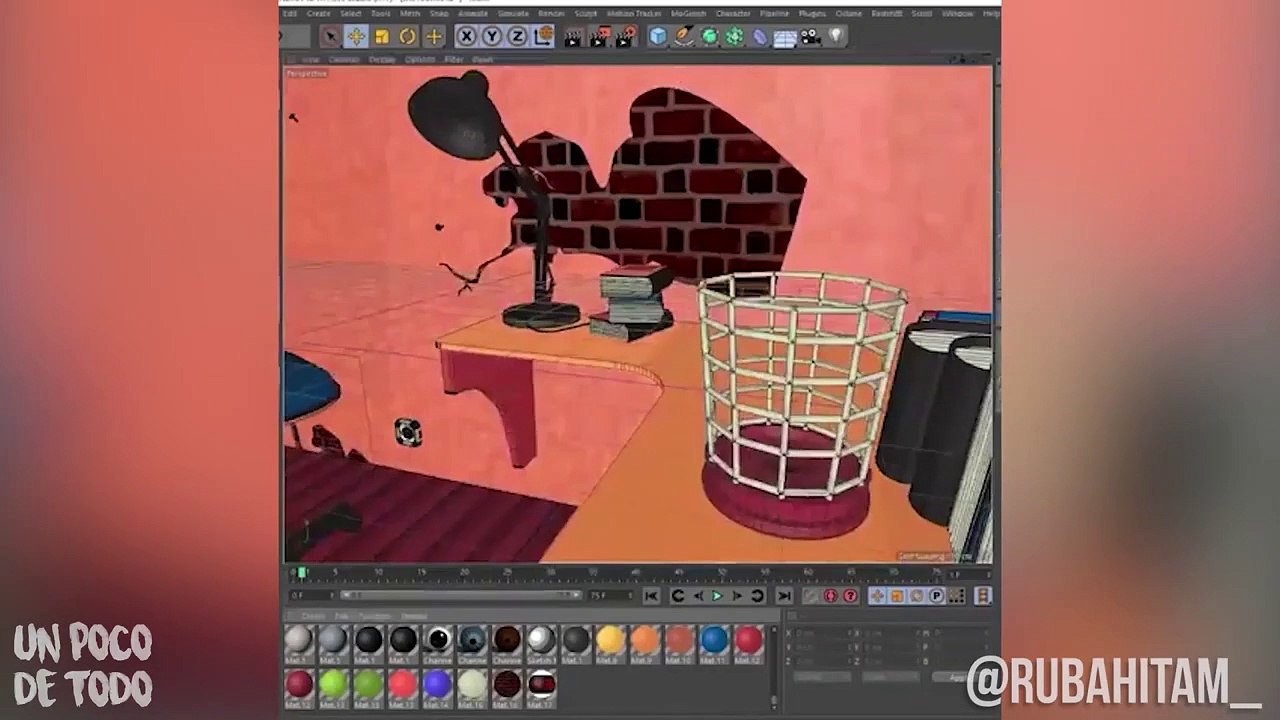The image size is (1280, 720).
Task: Open the spline pen tool icon
Action: coord(684,37)
